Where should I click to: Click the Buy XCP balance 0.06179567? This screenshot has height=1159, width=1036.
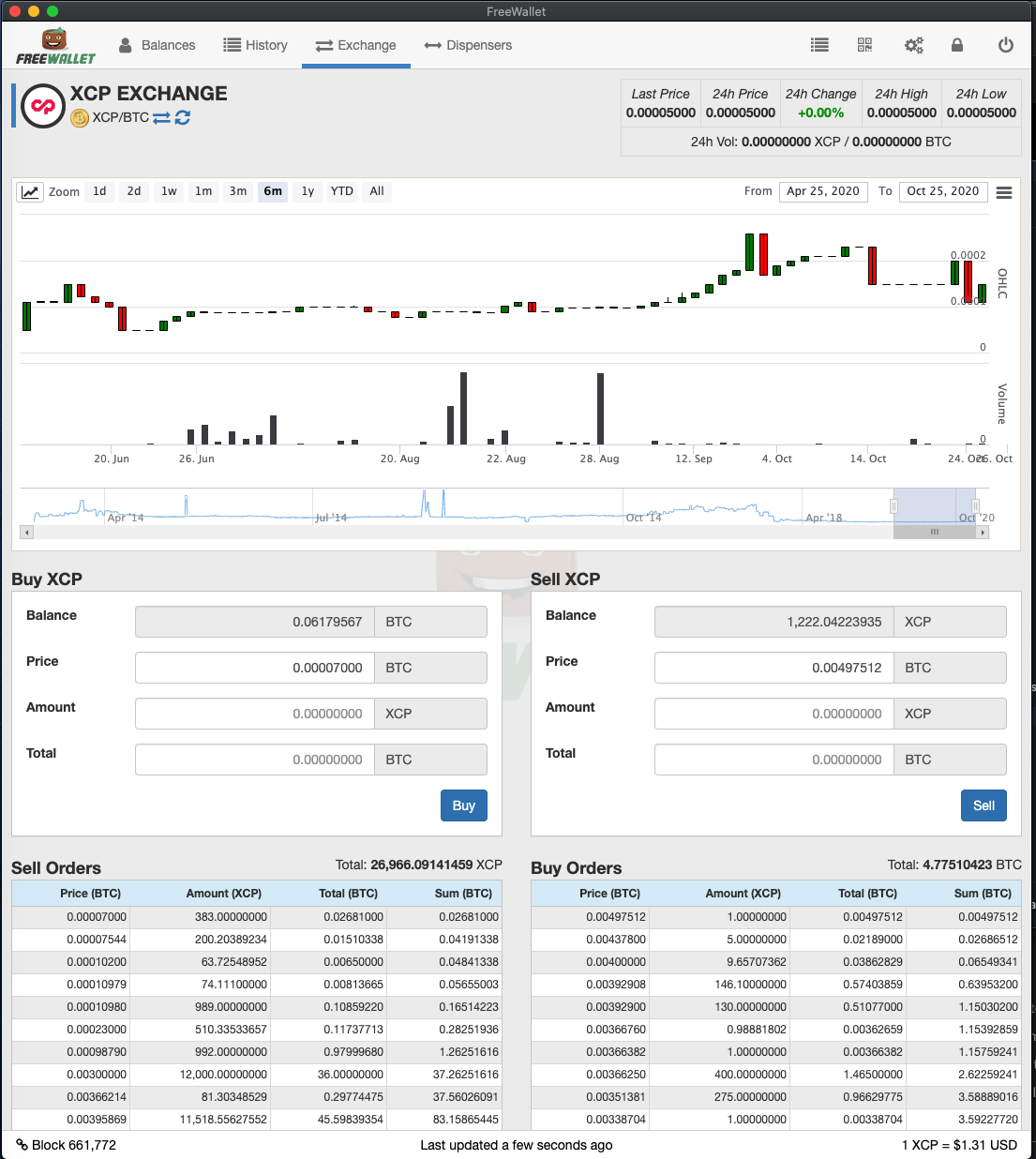(255, 622)
